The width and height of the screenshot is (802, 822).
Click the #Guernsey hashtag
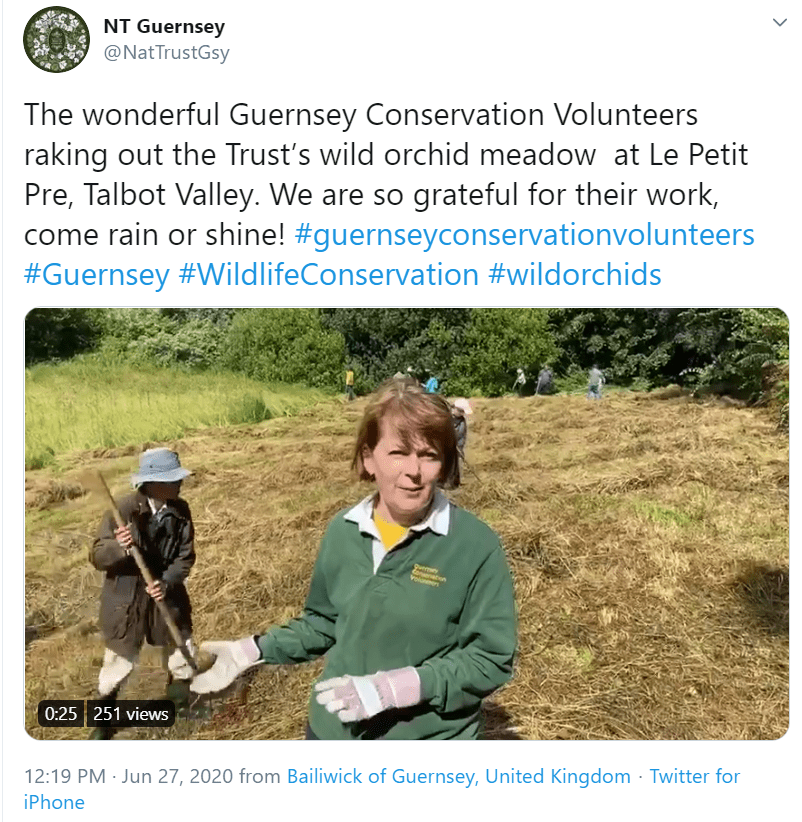tap(96, 274)
